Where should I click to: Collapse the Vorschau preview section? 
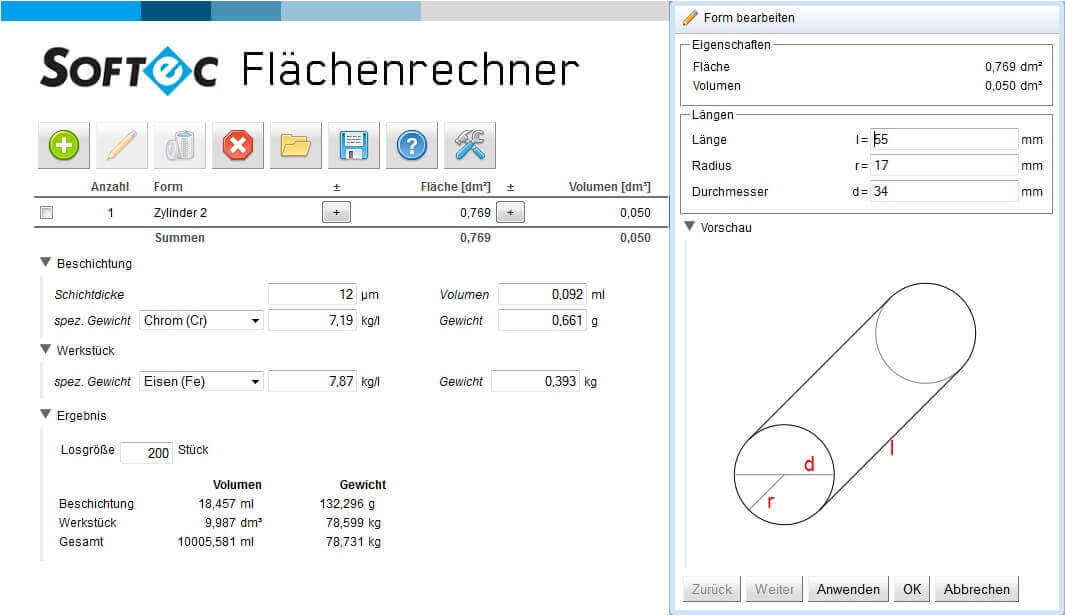pos(688,227)
